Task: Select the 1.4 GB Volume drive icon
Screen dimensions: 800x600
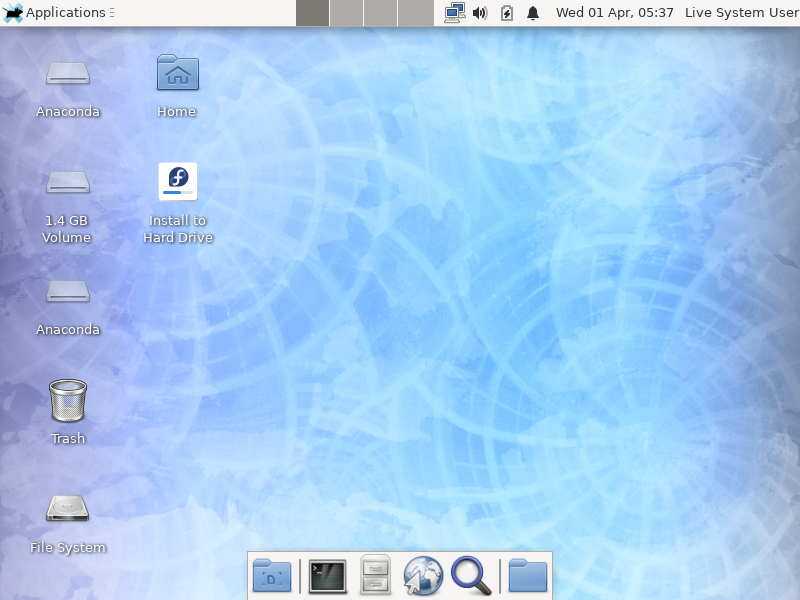Action: tap(68, 182)
